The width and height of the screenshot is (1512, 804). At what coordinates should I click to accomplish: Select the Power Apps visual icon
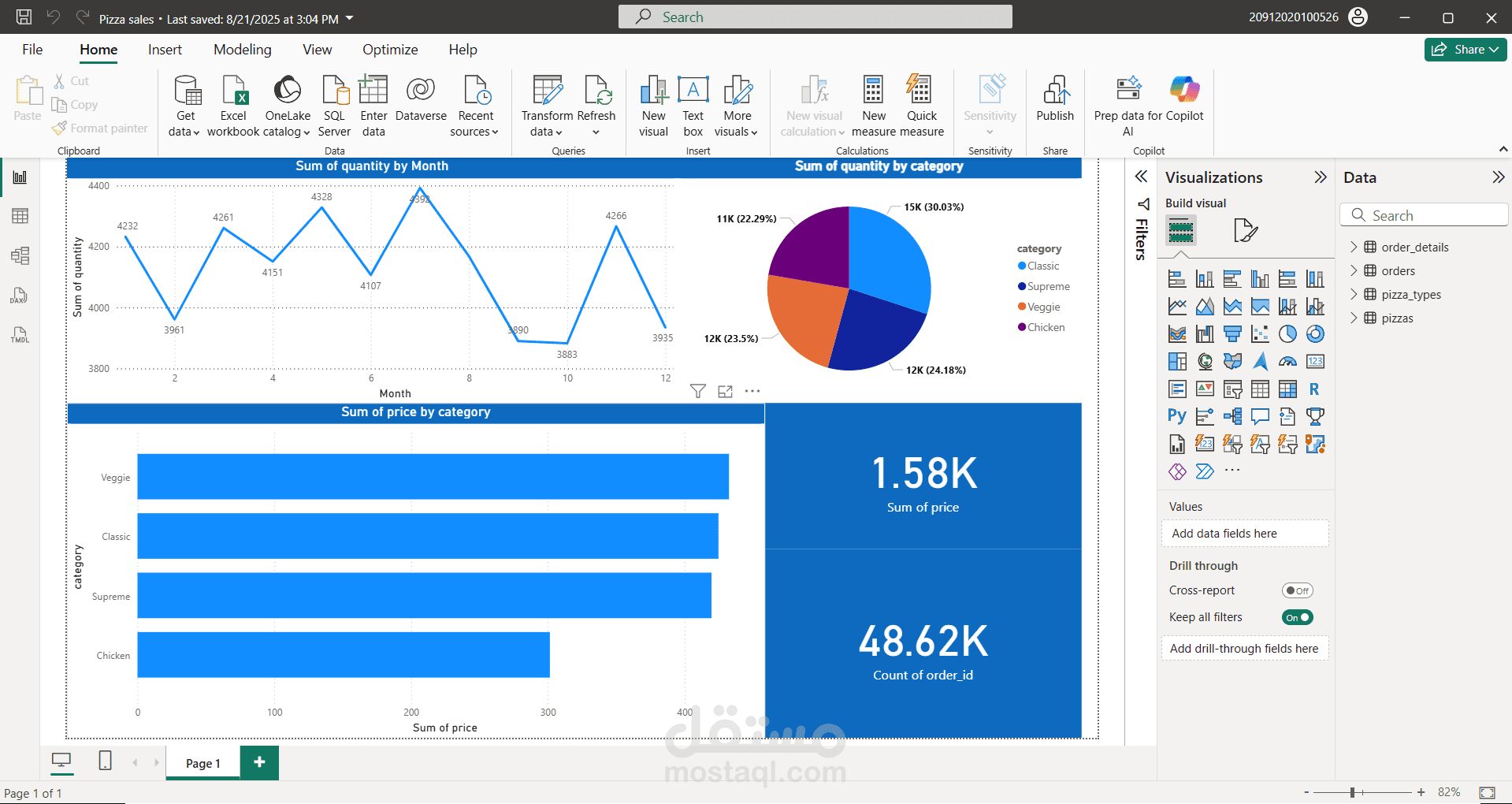(x=1177, y=471)
